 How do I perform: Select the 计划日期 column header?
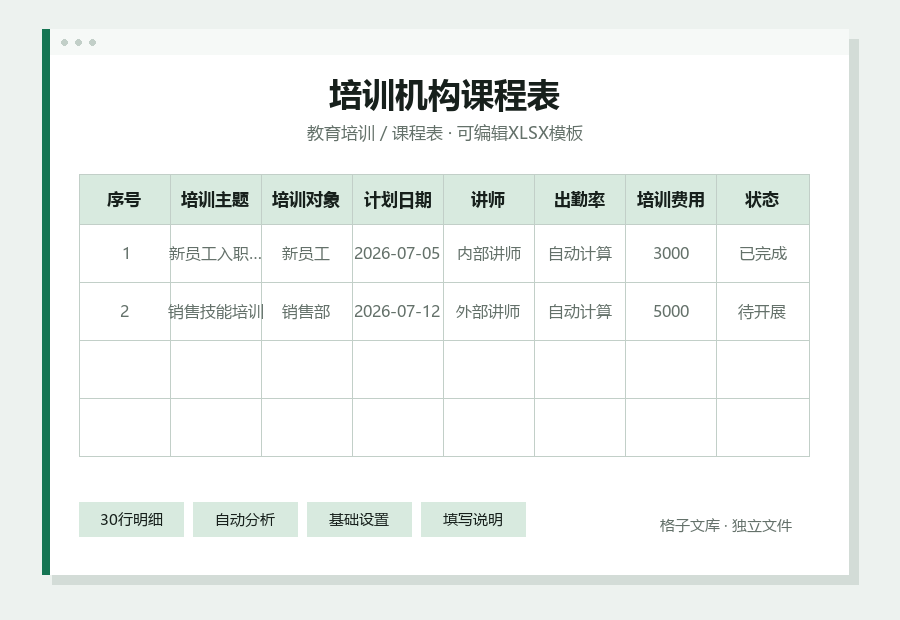pyautogui.click(x=398, y=200)
